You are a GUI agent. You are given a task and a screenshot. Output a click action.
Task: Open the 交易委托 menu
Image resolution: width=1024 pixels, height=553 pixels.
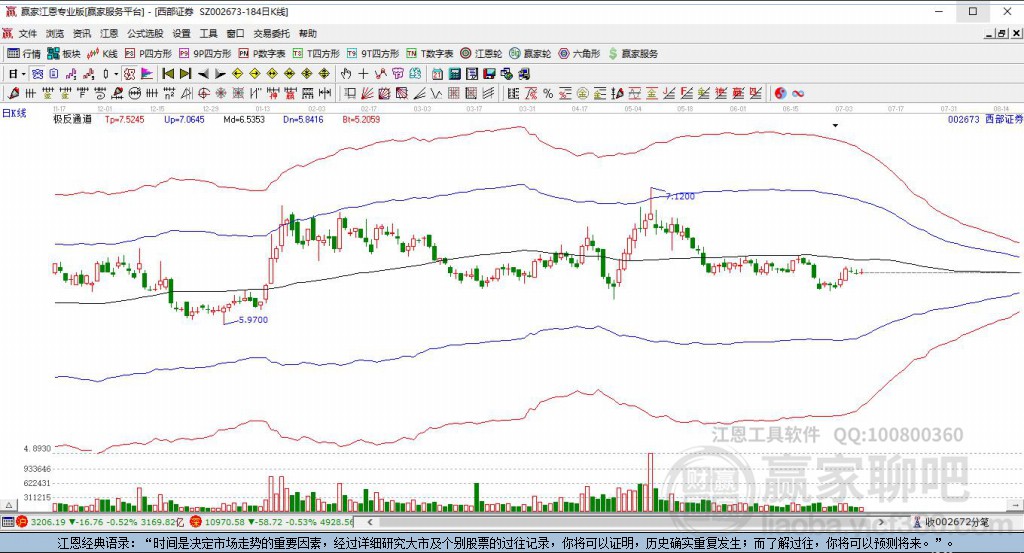(x=271, y=33)
